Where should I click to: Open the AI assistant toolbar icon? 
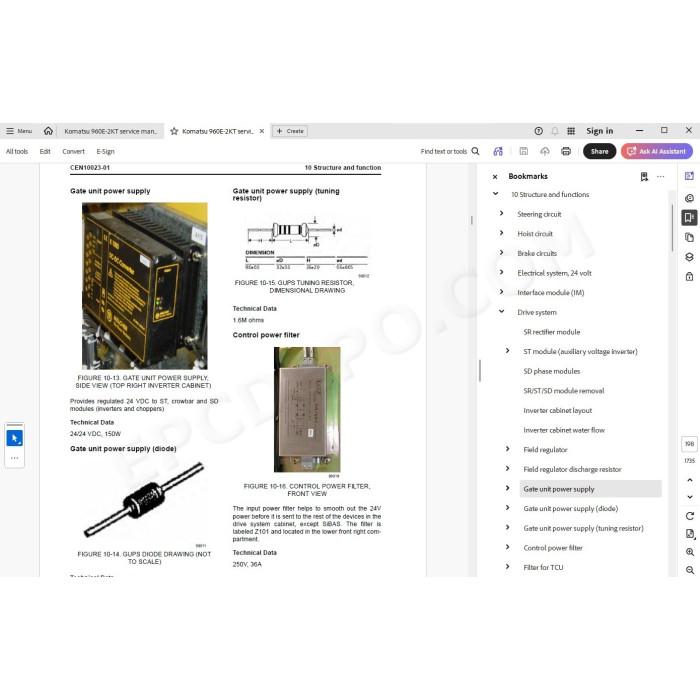pyautogui.click(x=498, y=151)
